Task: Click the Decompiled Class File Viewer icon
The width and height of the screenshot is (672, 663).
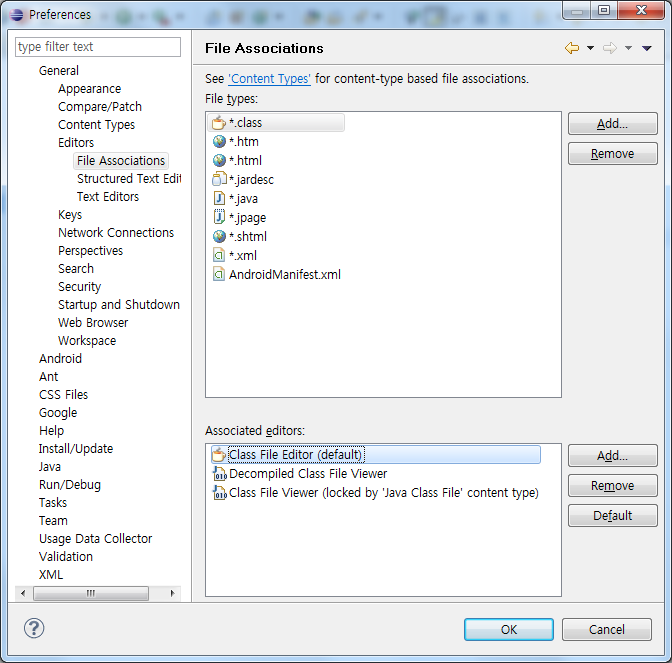Action: coord(220,474)
